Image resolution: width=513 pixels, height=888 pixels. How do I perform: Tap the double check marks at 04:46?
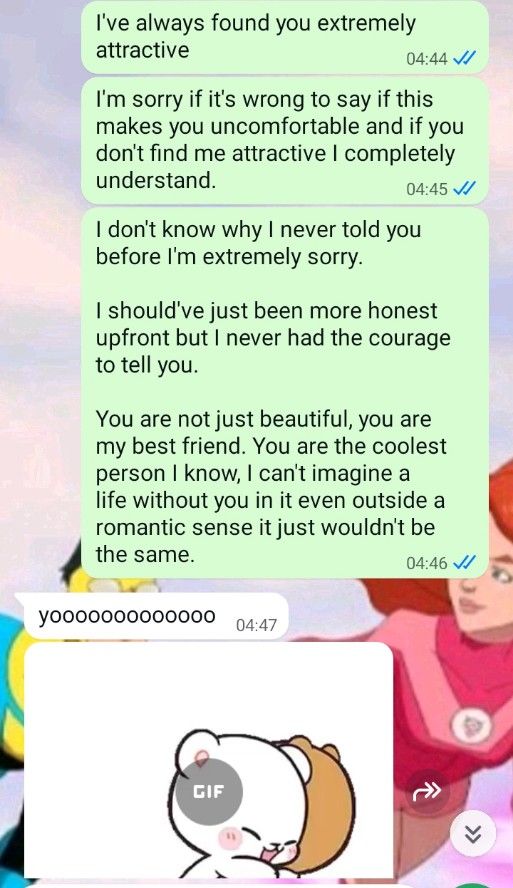(465, 562)
